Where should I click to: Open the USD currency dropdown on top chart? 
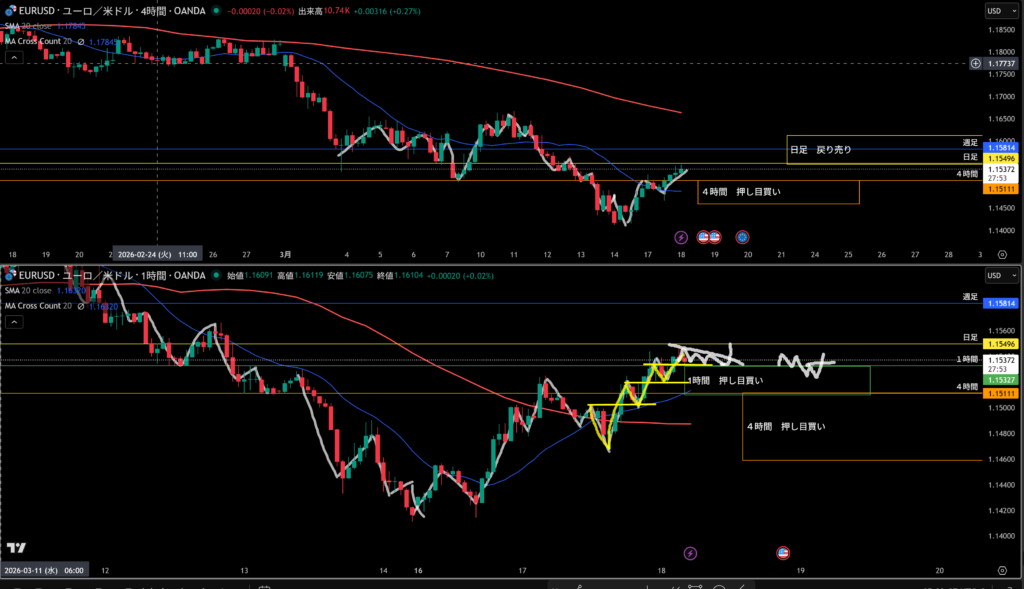[x=994, y=11]
